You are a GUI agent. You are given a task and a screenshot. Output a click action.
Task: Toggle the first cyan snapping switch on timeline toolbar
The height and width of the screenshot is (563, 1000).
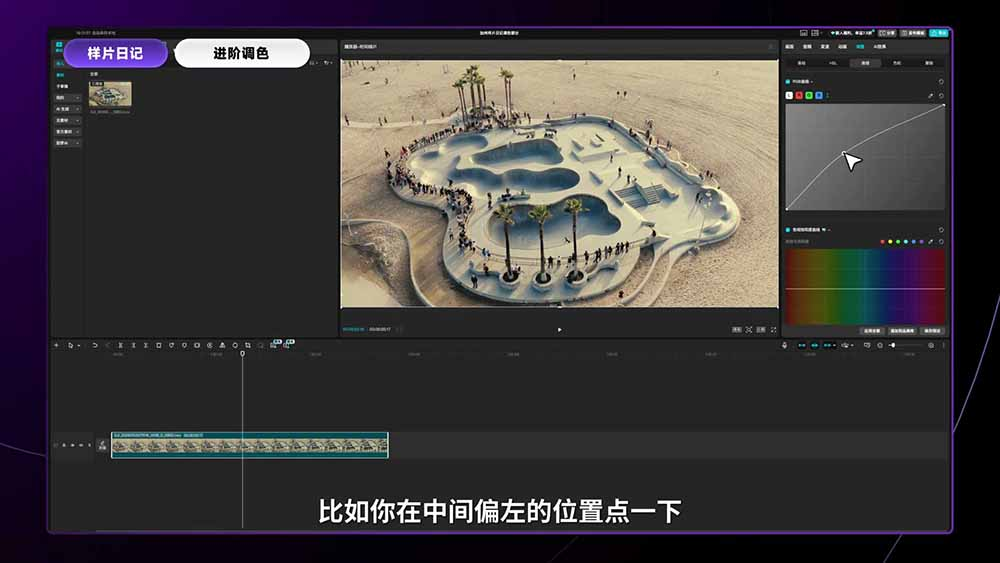[802, 346]
